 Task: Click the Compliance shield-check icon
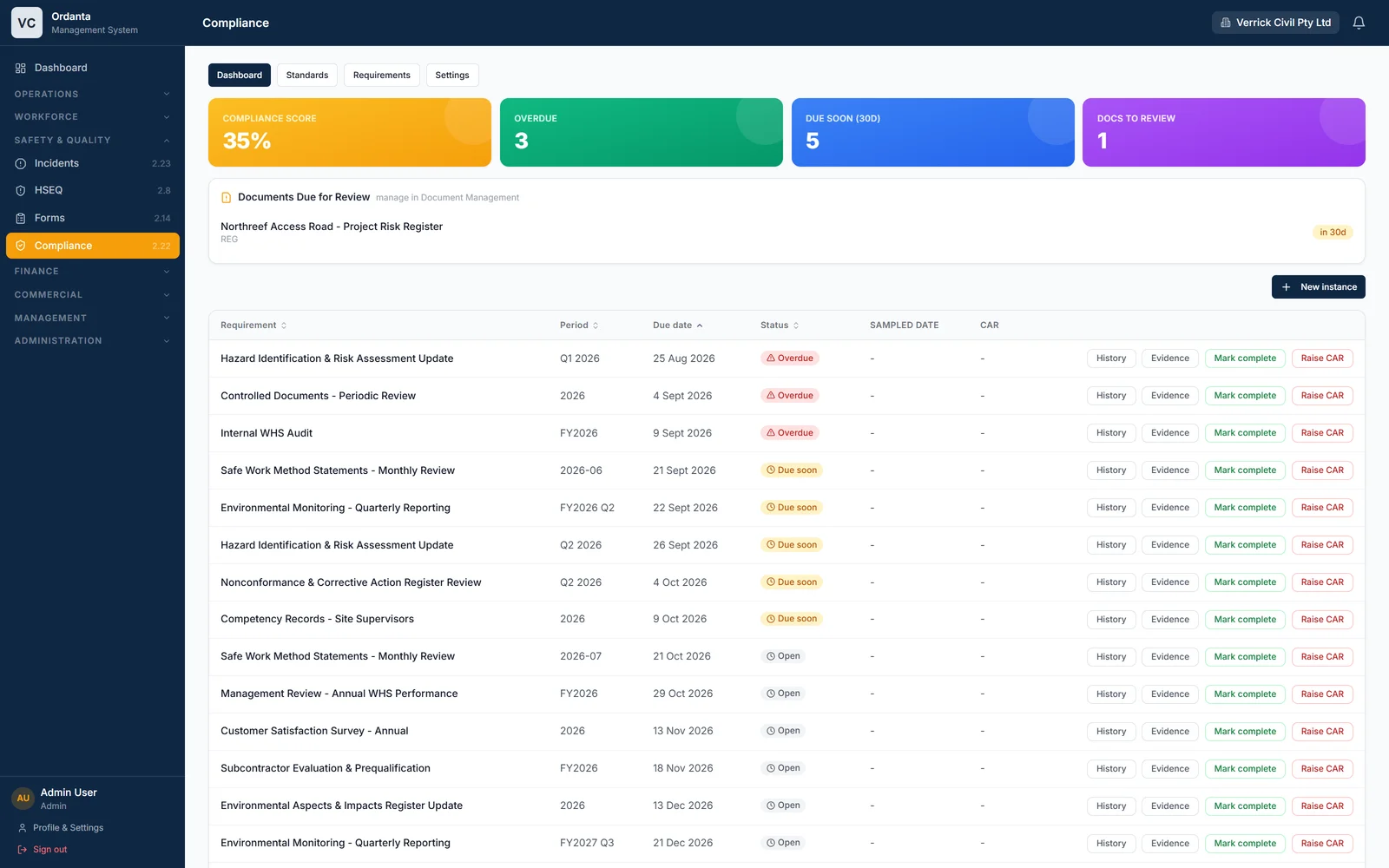coord(21,246)
